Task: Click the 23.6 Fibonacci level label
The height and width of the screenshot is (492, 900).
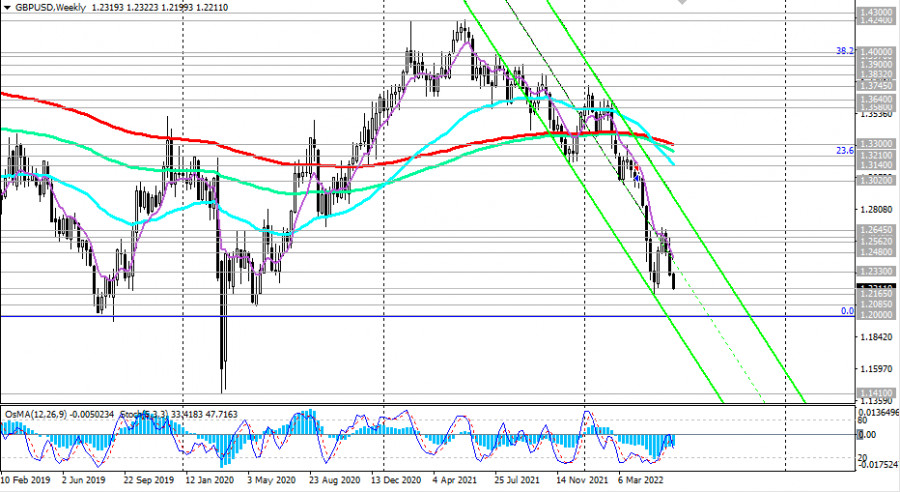Action: point(844,150)
